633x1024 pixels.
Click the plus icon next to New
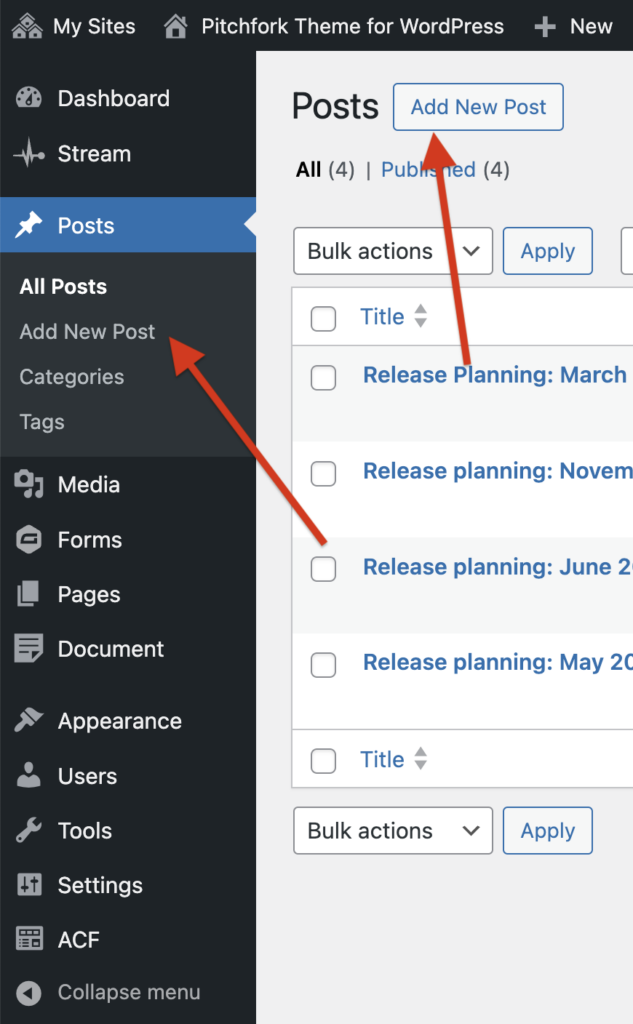click(545, 27)
